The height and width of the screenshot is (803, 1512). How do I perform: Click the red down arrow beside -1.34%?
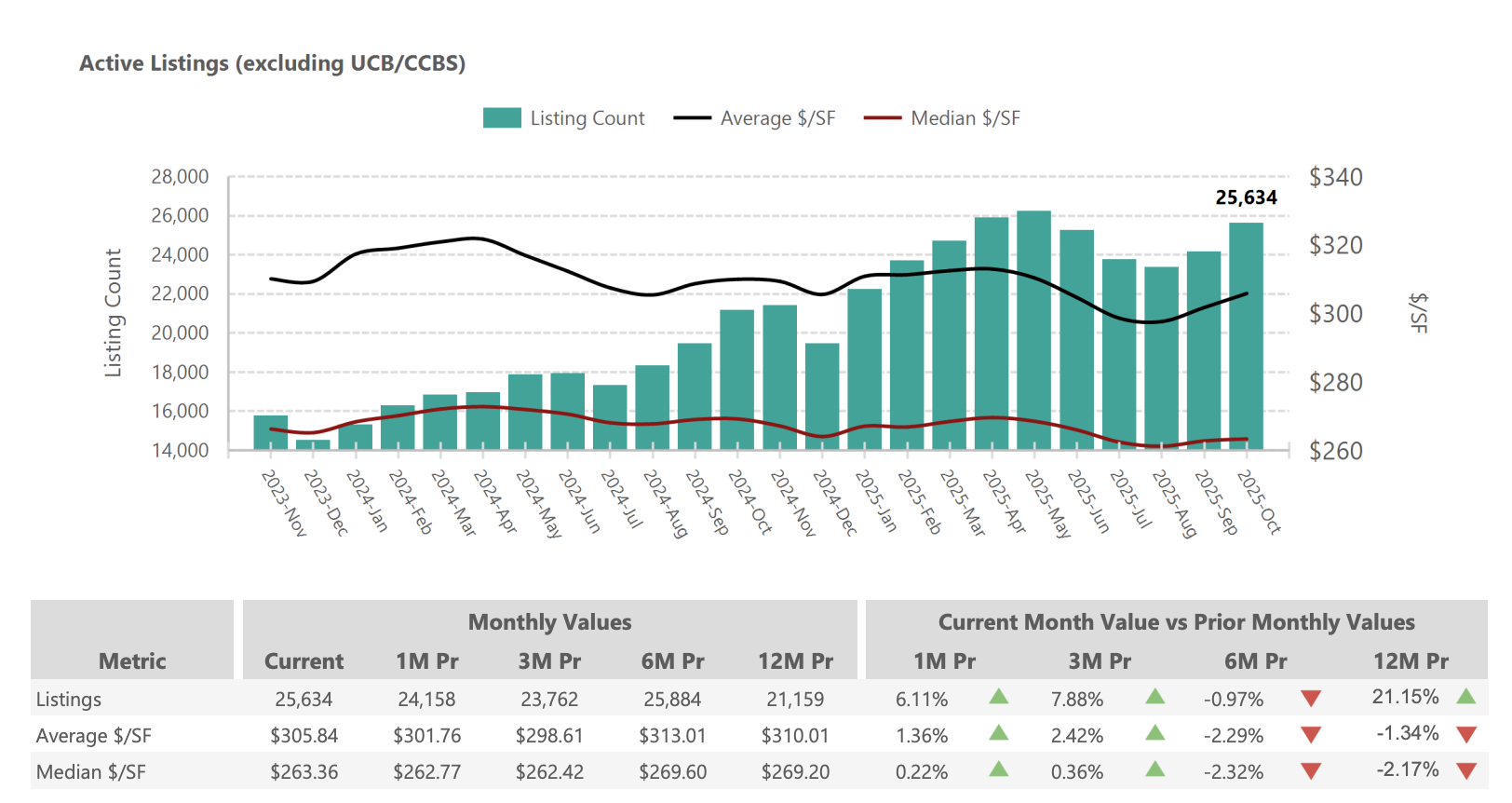click(x=1466, y=734)
